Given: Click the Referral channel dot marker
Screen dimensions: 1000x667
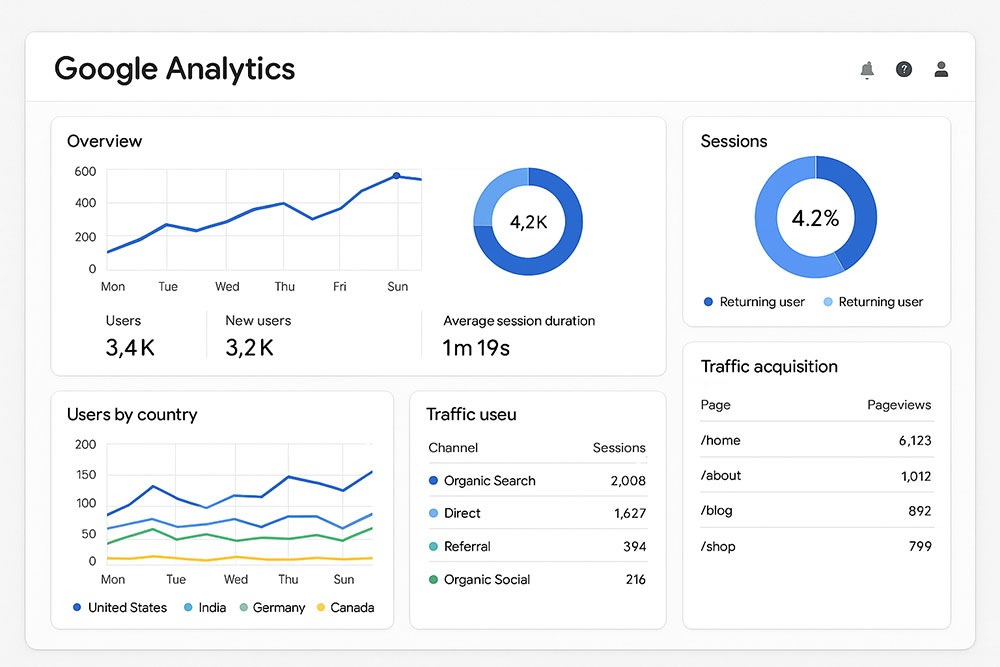Looking at the screenshot, I should click(x=433, y=547).
